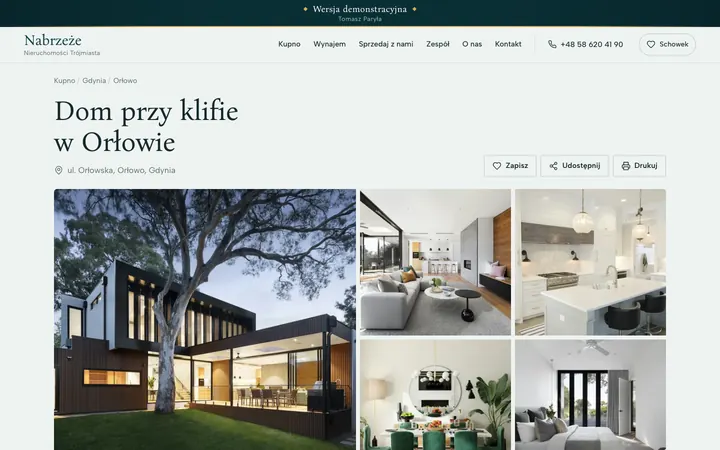Click the Tomasz Paryła banner text
The height and width of the screenshot is (450, 720).
[360, 19]
